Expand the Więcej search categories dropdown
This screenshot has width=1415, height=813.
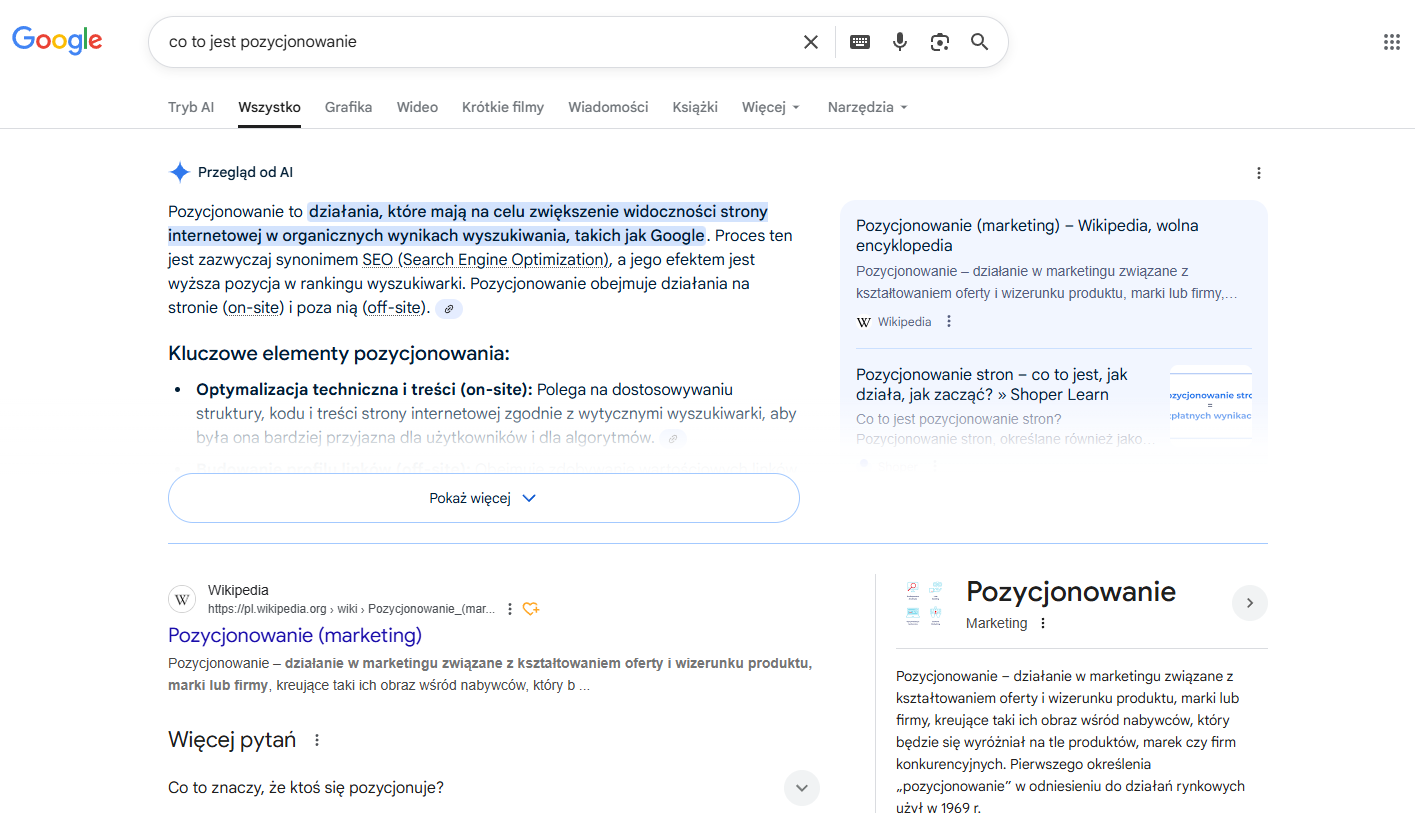[x=771, y=107]
